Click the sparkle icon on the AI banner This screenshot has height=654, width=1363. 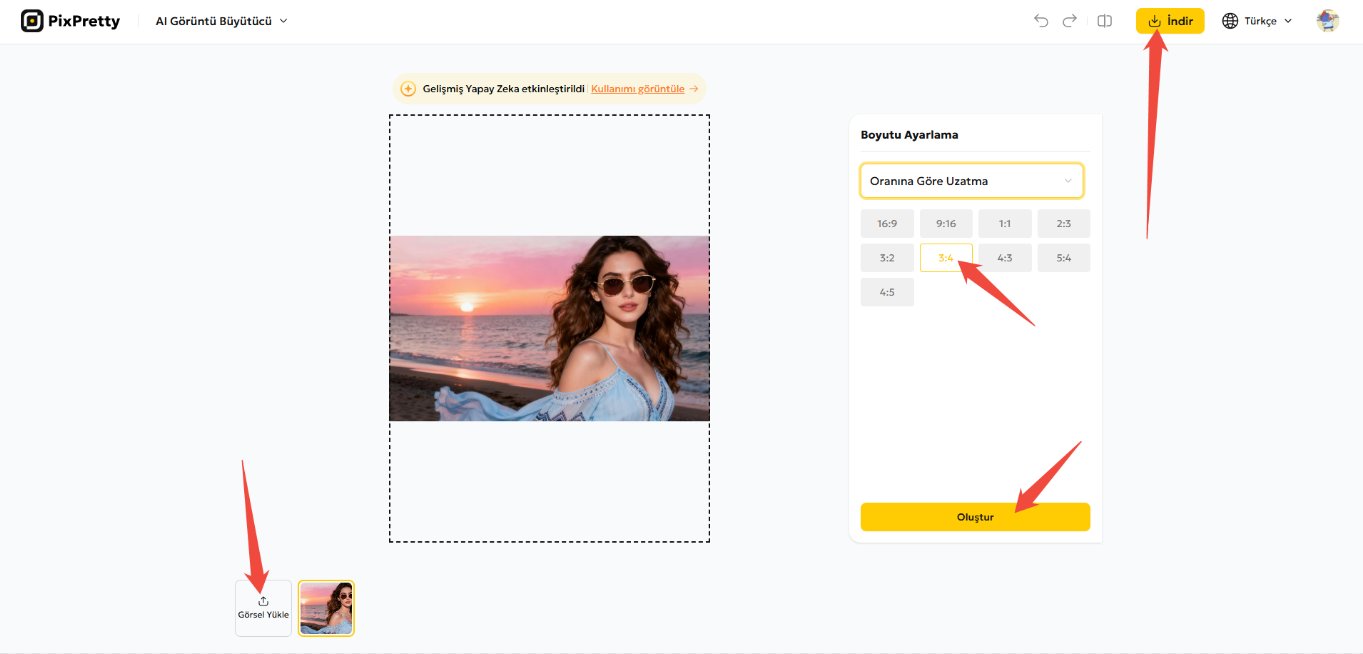[408, 88]
